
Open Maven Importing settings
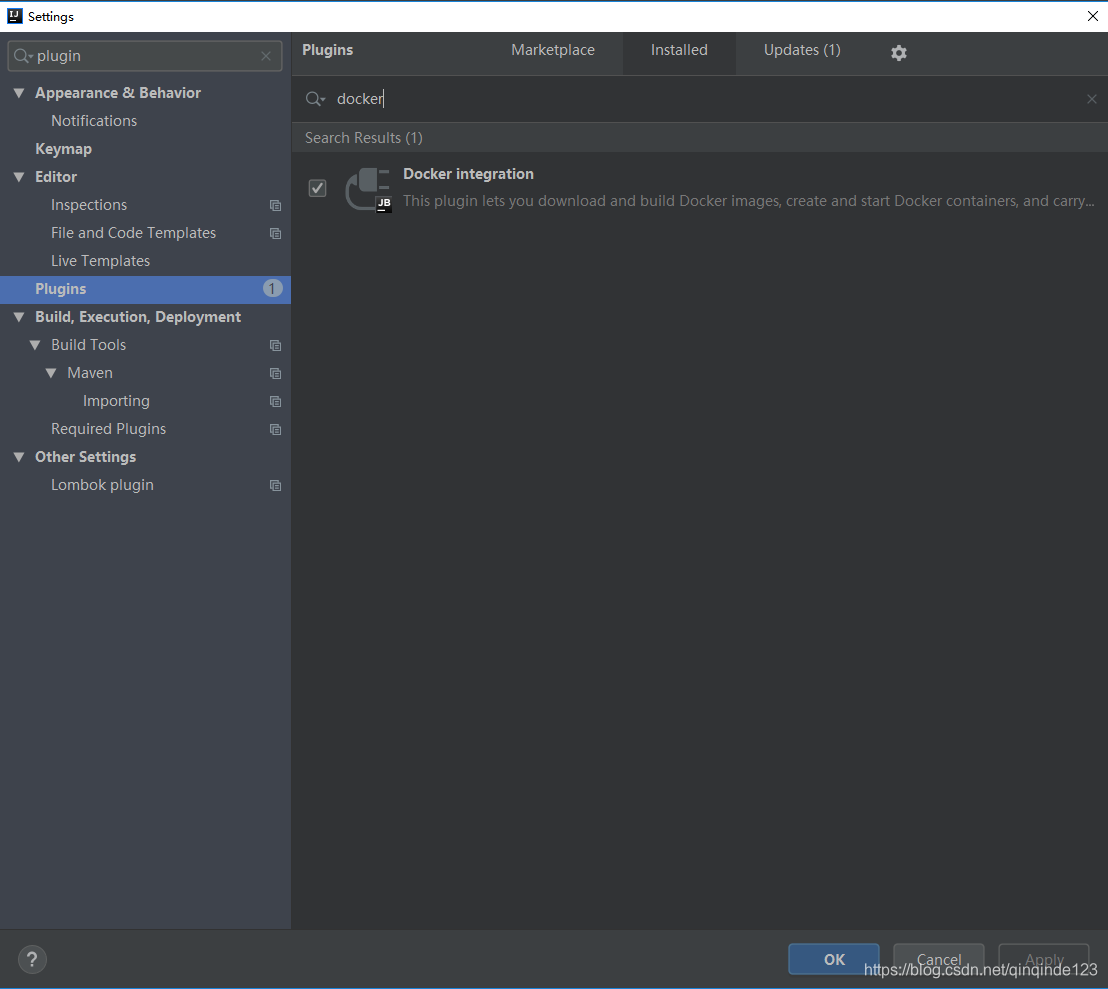click(x=116, y=401)
